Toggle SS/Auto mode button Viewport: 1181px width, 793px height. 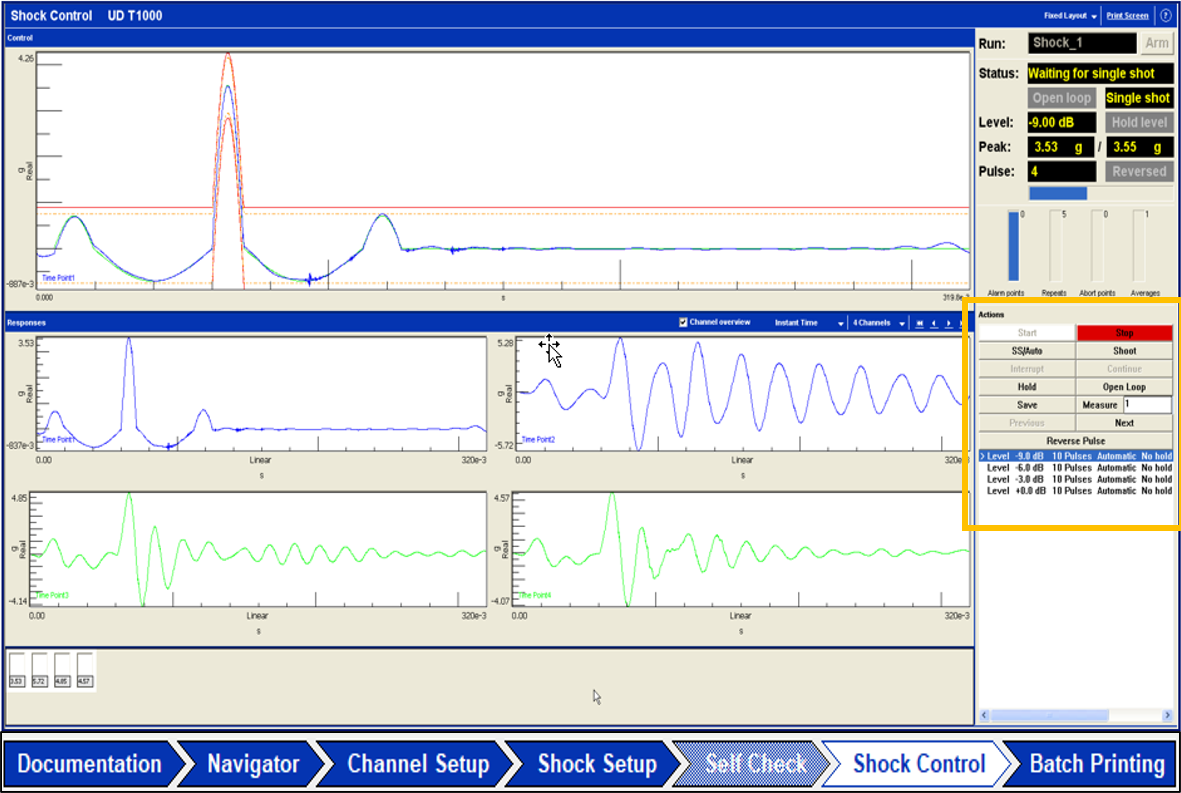click(x=1026, y=351)
